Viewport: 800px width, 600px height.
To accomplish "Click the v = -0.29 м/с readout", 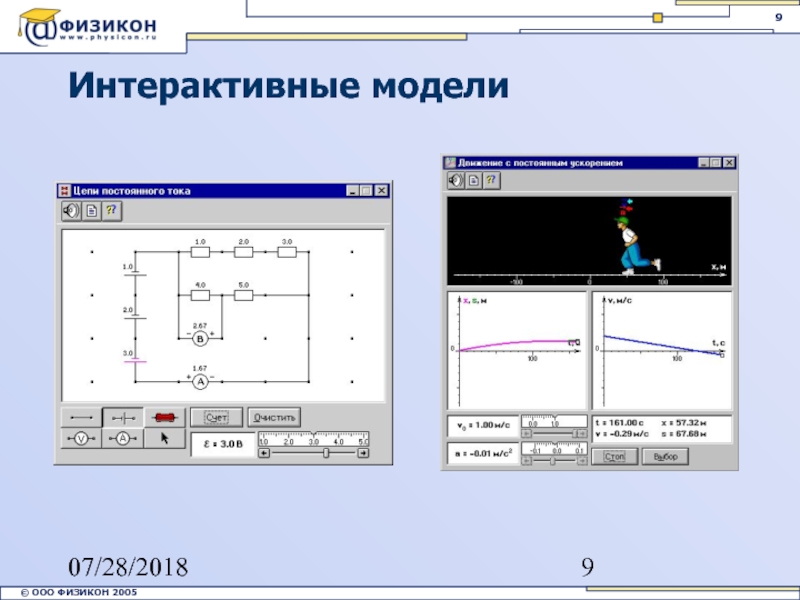I will click(621, 434).
